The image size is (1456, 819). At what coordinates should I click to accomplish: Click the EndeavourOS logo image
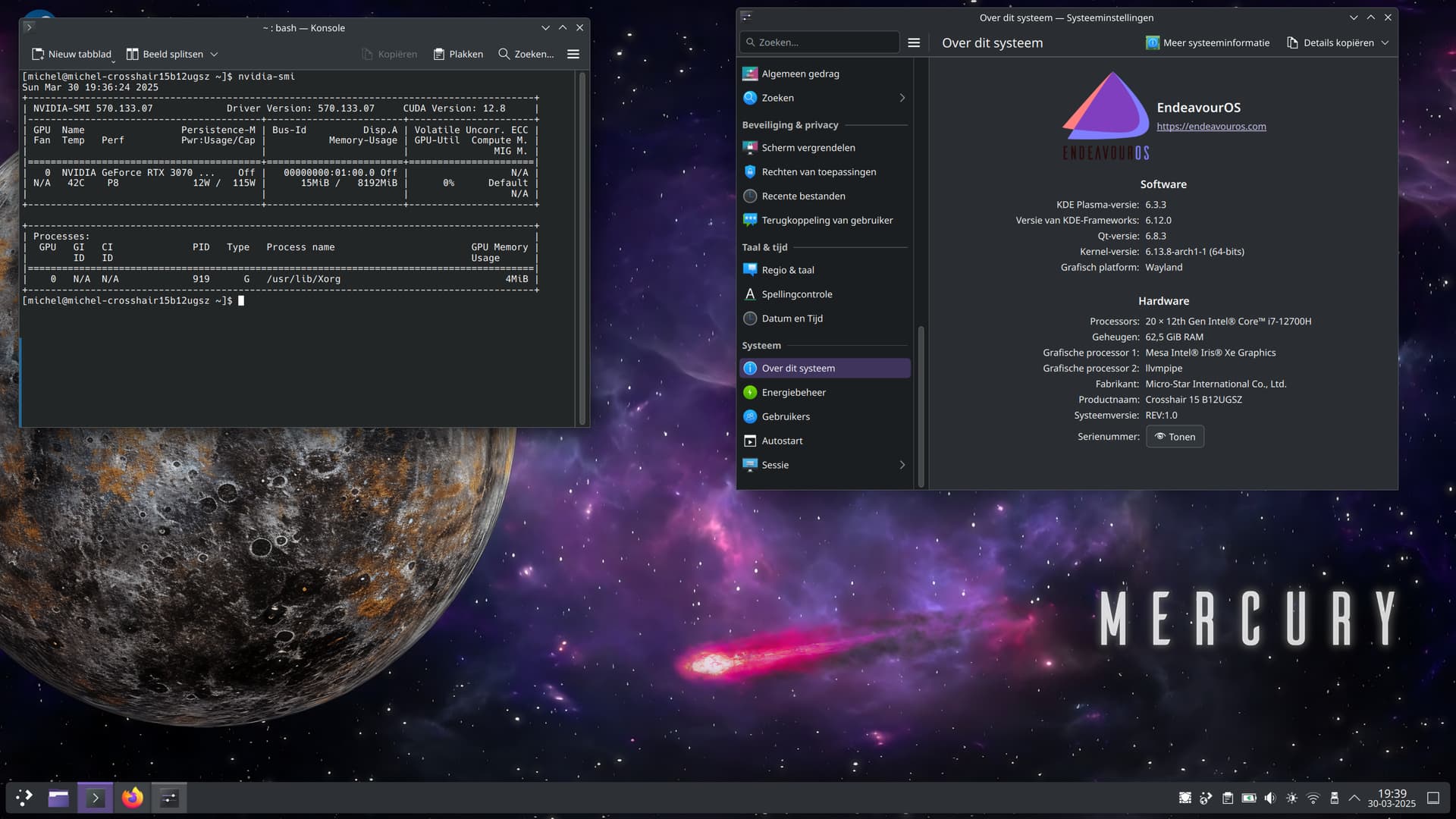(1106, 115)
